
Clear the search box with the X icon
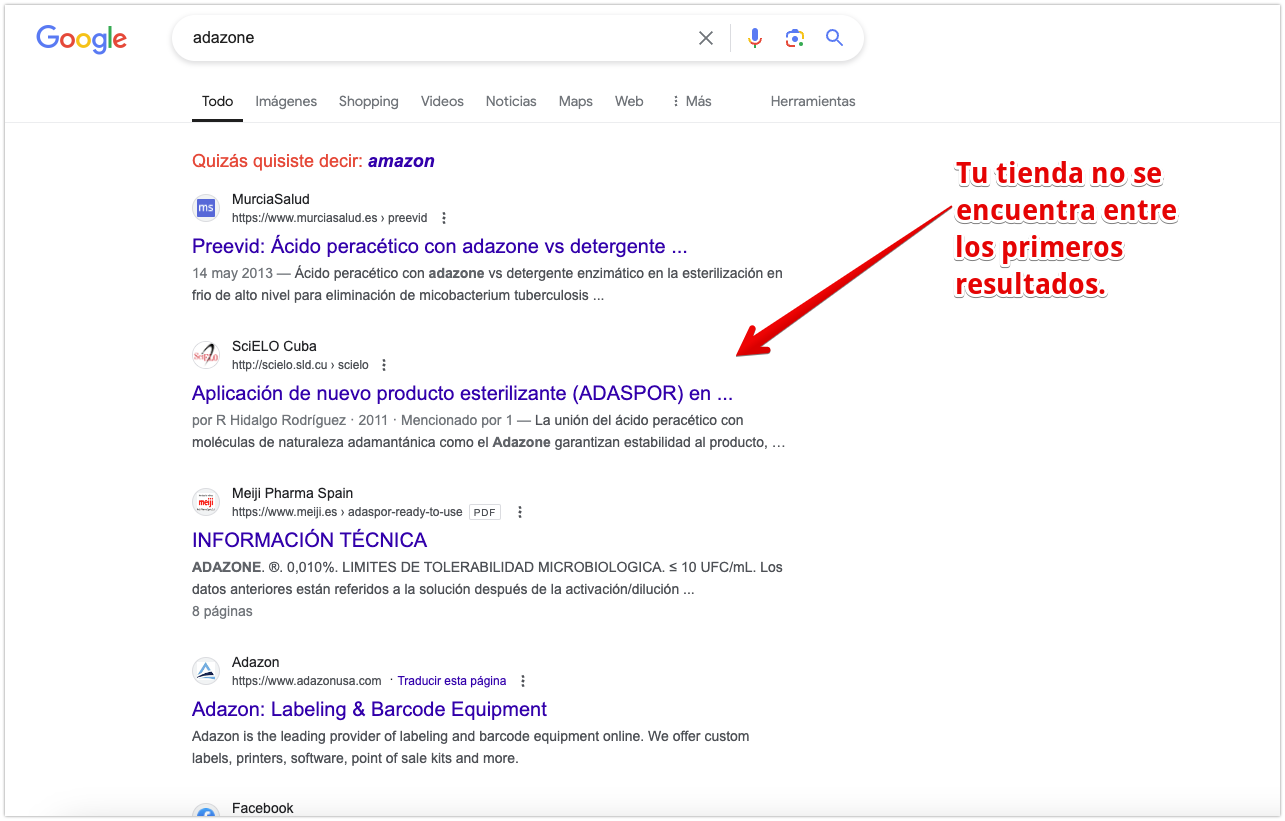tap(706, 38)
